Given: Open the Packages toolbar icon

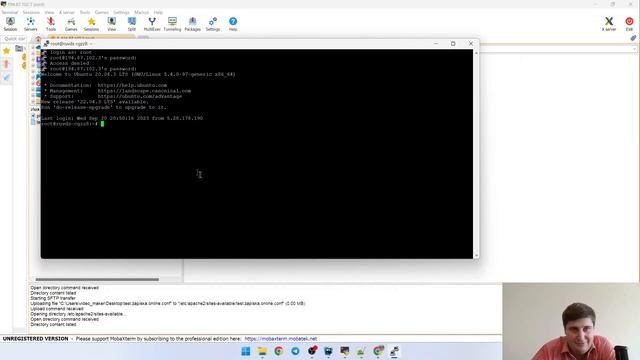Looking at the screenshot, I should point(192,24).
